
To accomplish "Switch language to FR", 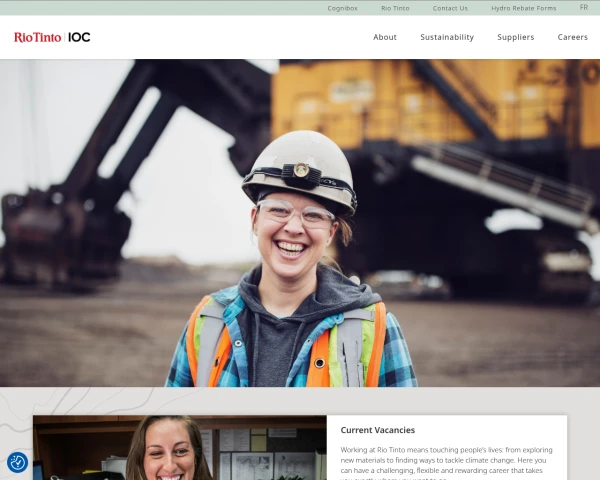I will click(x=584, y=8).
